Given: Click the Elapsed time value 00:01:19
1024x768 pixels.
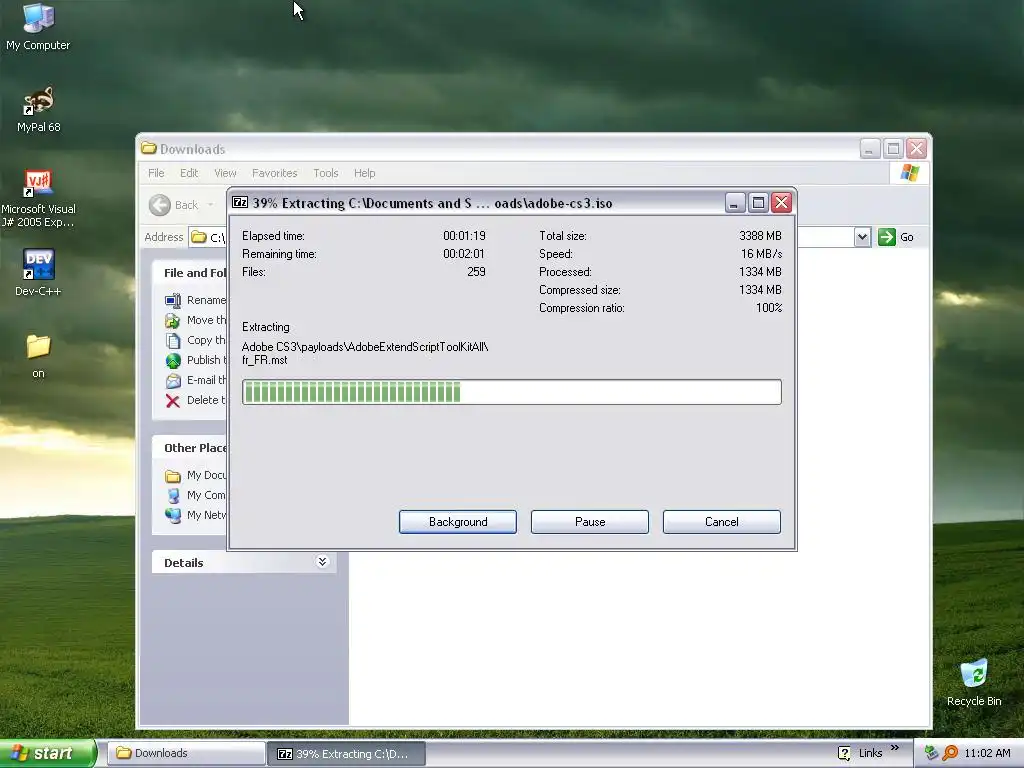Looking at the screenshot, I should tap(464, 236).
